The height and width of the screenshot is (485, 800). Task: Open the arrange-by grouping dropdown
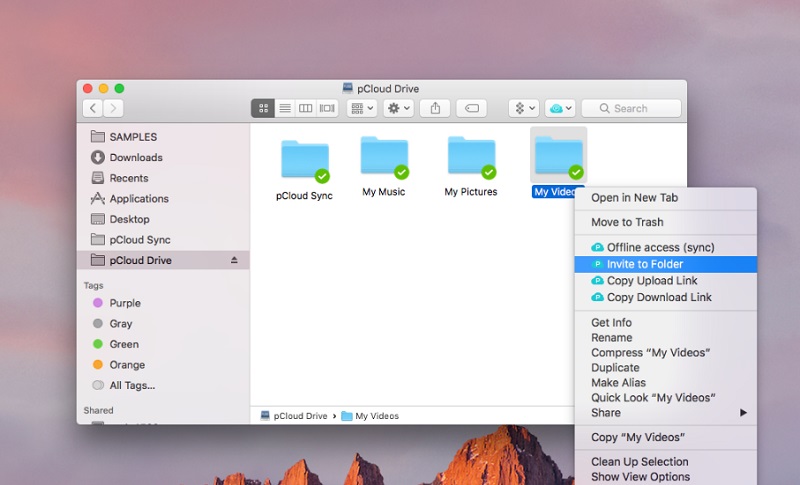point(361,108)
